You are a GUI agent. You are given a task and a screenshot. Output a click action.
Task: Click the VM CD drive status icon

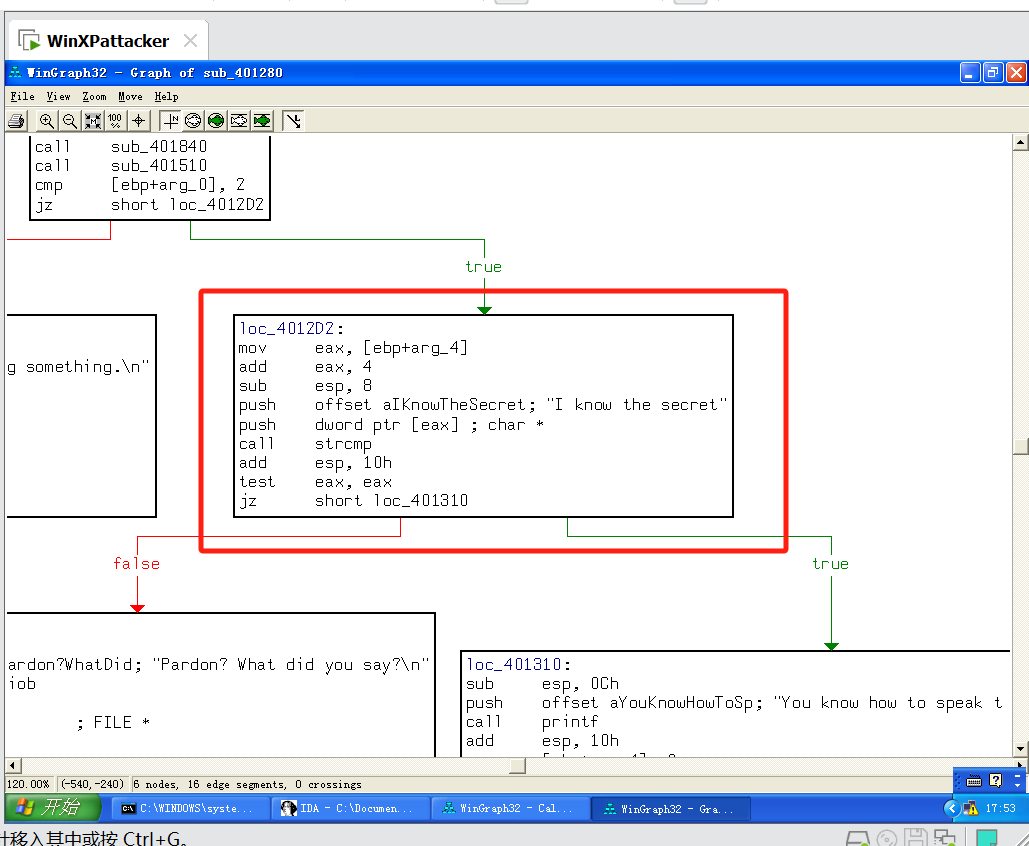[887, 837]
